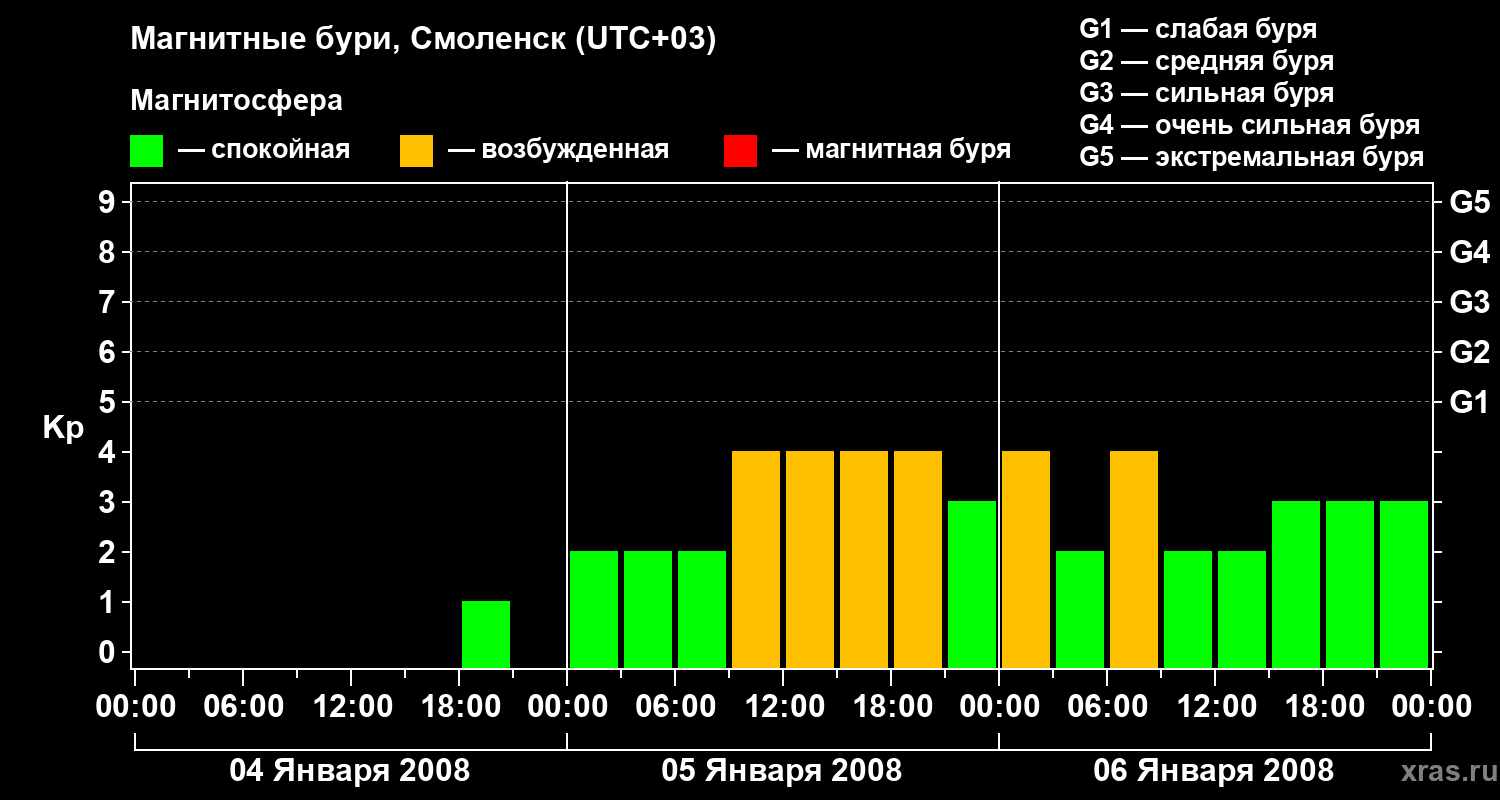
Task: Click the '06 Января 2008' date label
Action: [x=1214, y=771]
